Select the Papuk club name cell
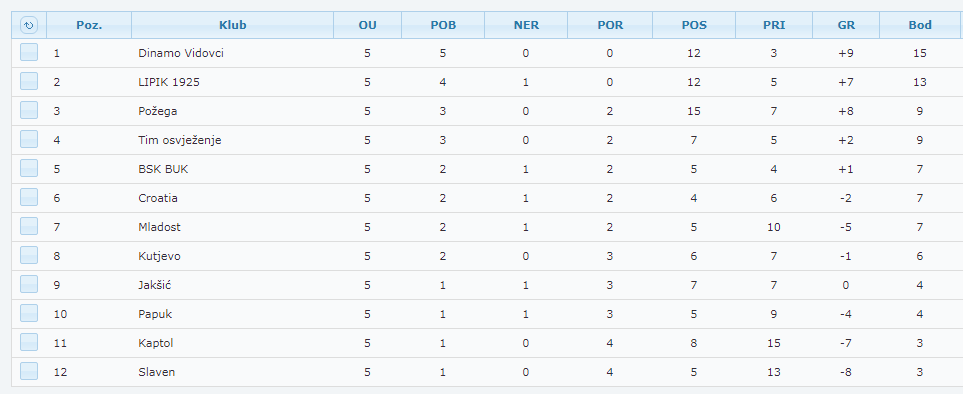 pyautogui.click(x=155, y=314)
